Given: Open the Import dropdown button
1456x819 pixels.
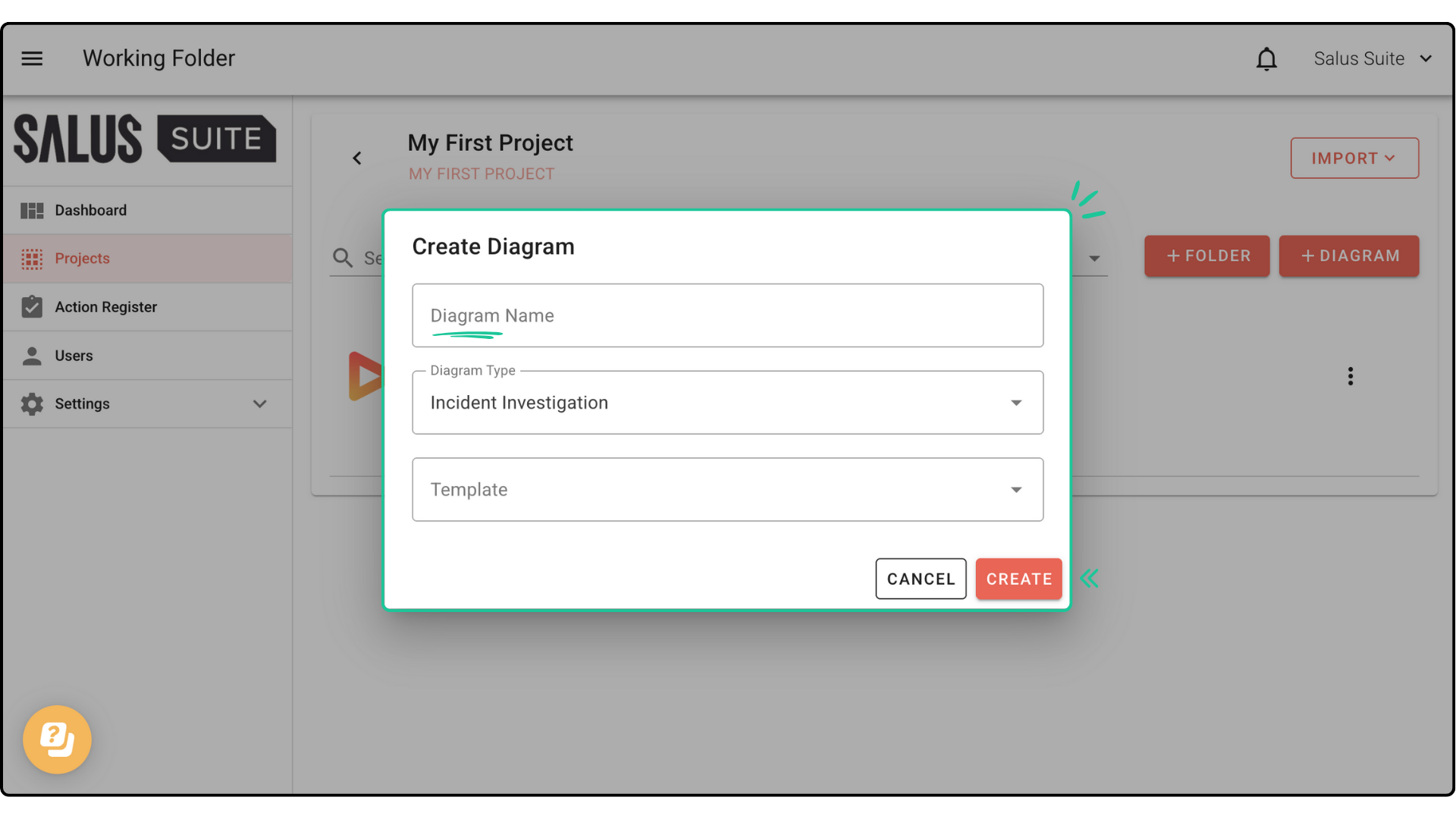Looking at the screenshot, I should 1354,158.
